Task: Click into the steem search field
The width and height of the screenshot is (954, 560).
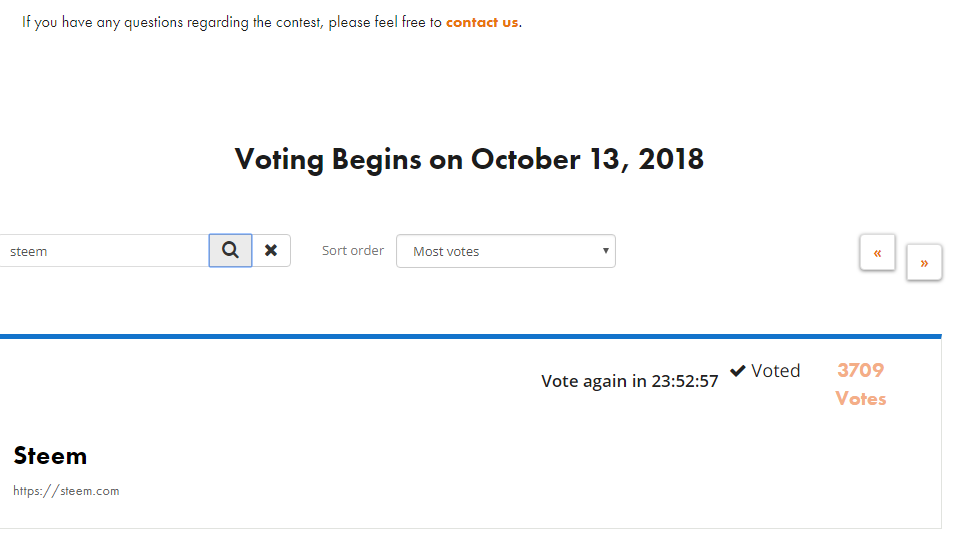Action: (104, 251)
